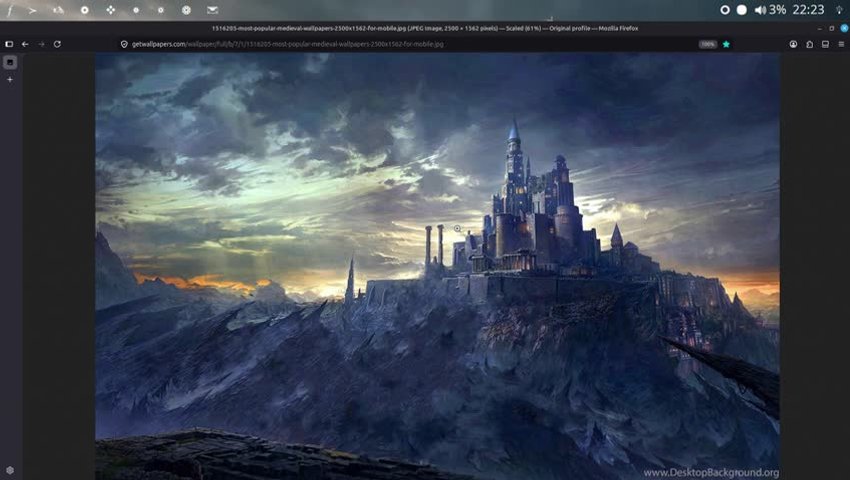Click the envelope mail icon in top panel
The height and width of the screenshot is (480, 850).
pyautogui.click(x=212, y=9)
